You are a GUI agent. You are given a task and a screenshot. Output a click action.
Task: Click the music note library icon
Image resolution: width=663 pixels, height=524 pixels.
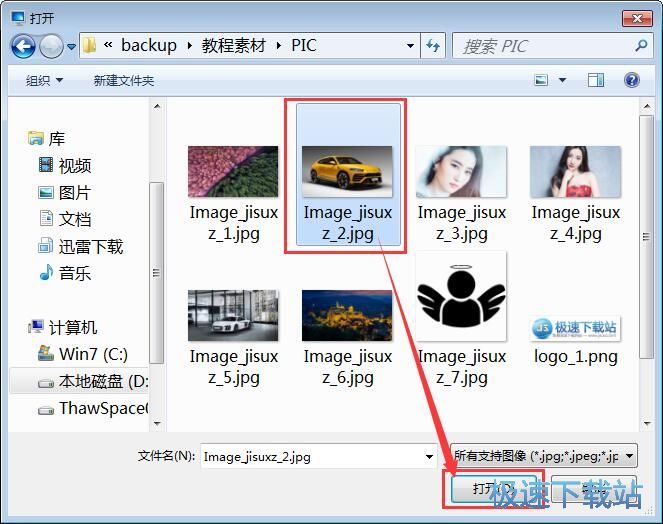coord(46,272)
